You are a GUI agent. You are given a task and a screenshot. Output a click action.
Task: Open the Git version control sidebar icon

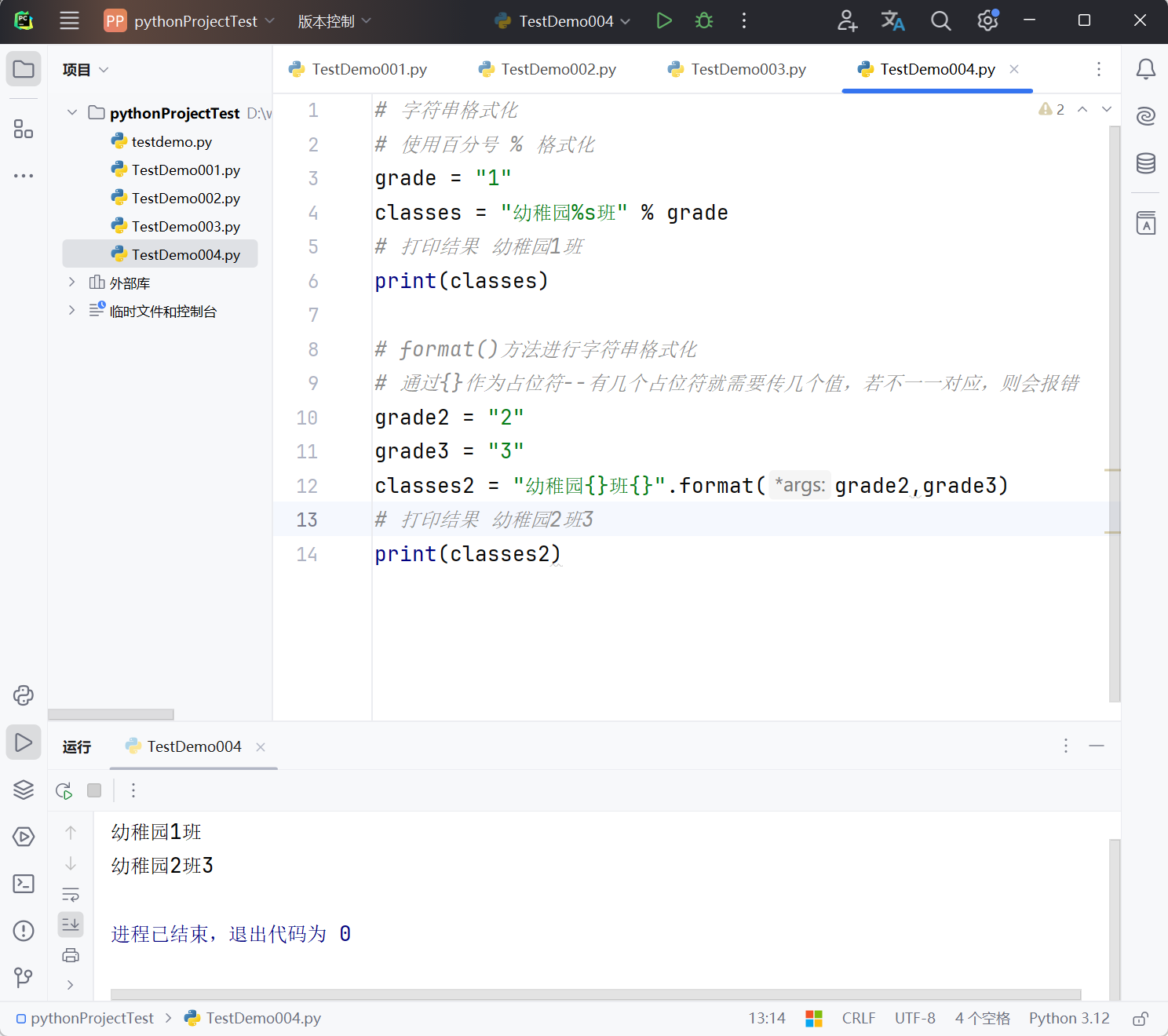(24, 978)
